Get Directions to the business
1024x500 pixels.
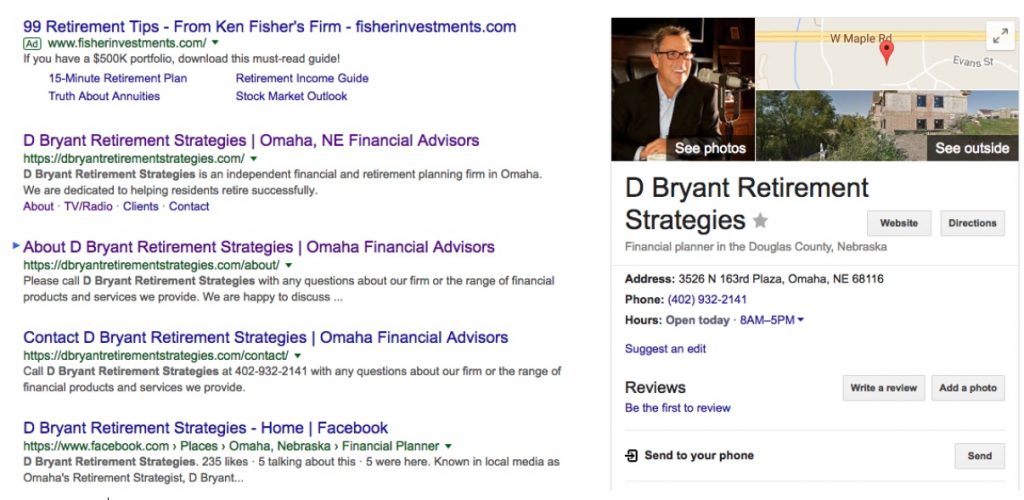click(972, 223)
